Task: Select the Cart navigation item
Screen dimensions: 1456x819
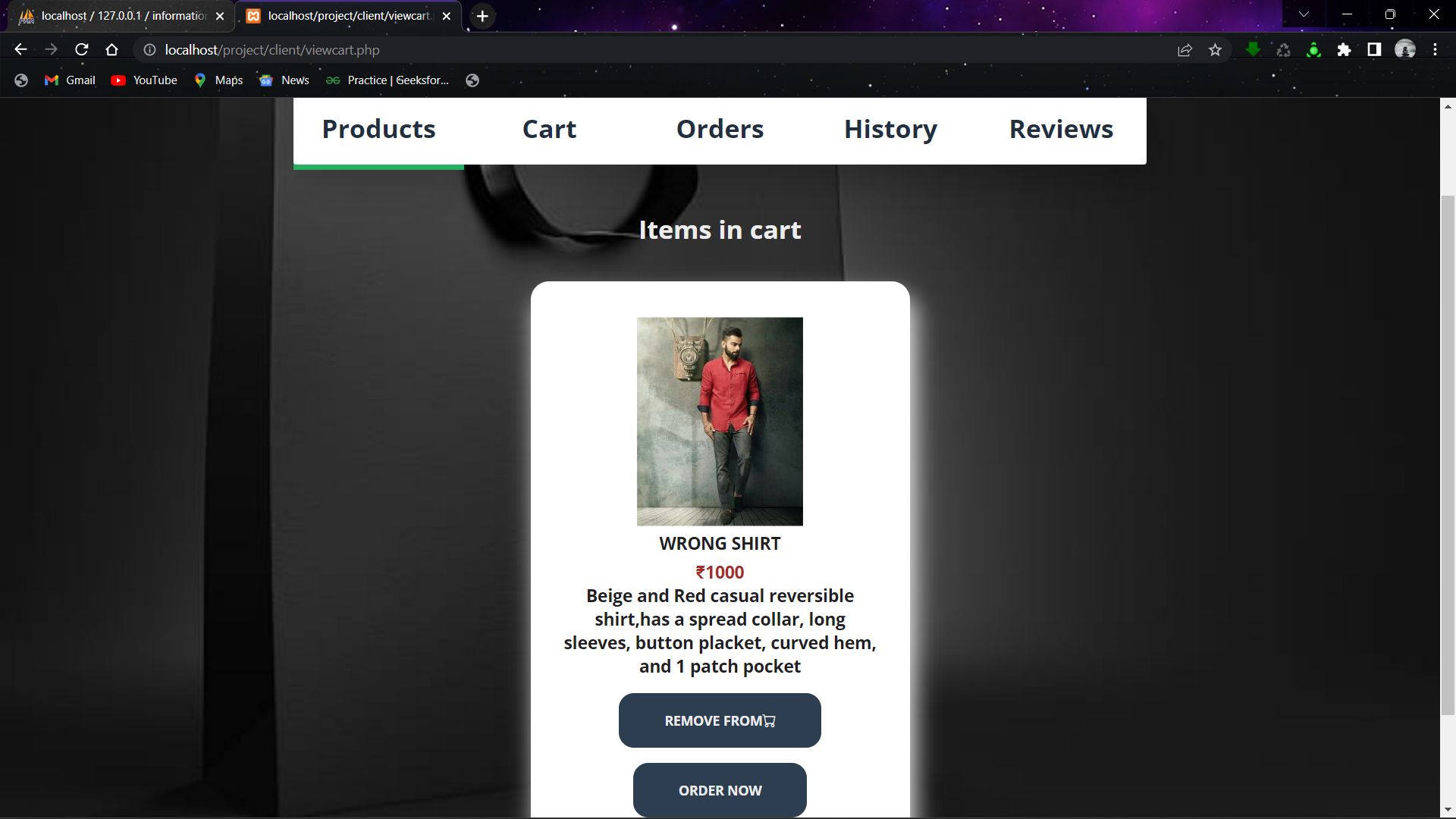Action: (549, 129)
